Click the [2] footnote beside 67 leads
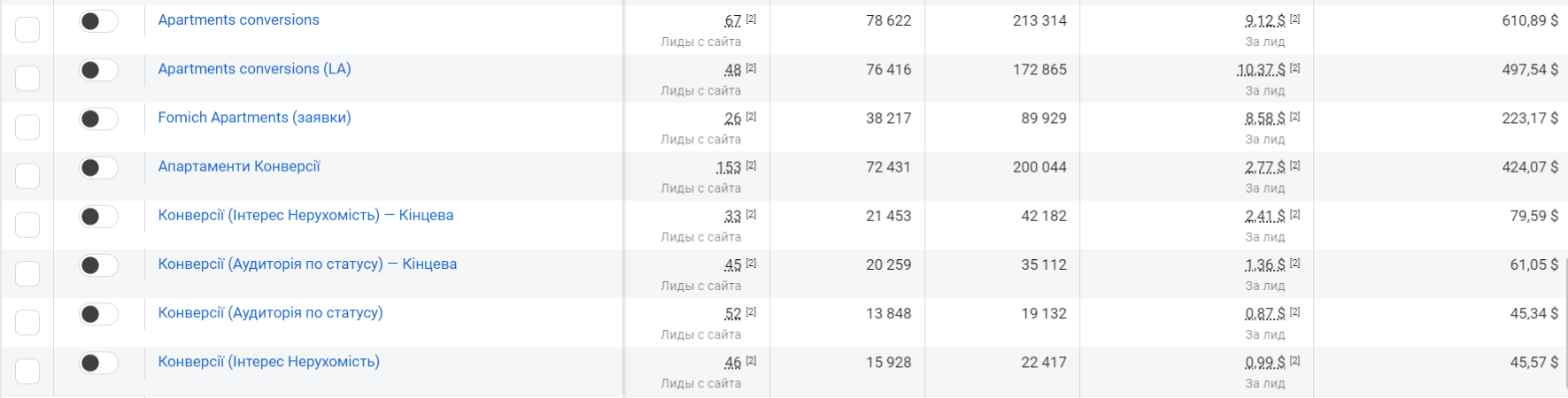The image size is (1568, 398). (751, 19)
